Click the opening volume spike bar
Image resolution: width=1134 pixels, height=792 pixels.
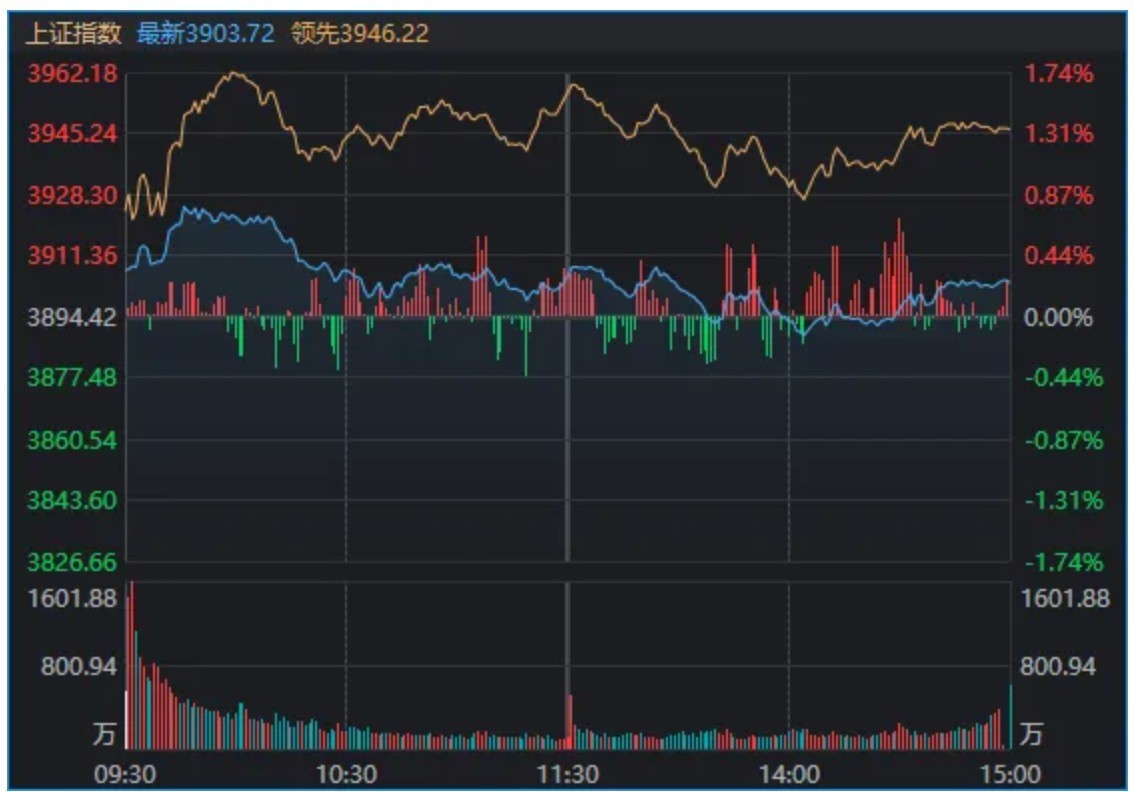tap(131, 665)
